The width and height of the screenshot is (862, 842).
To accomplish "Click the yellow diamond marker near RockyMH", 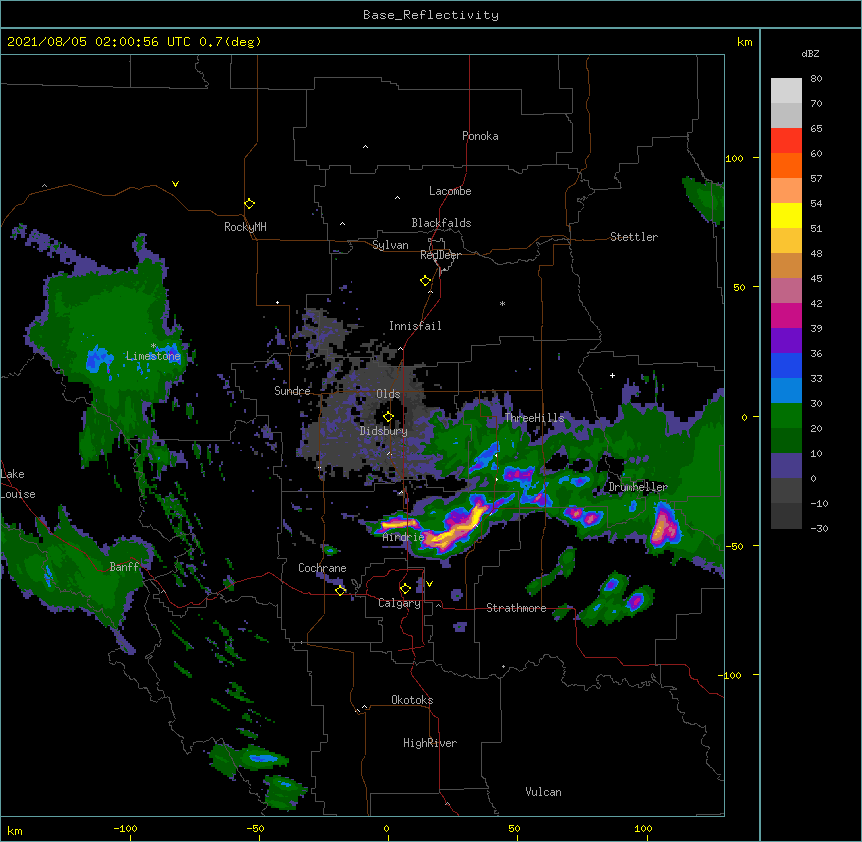I will [x=249, y=204].
